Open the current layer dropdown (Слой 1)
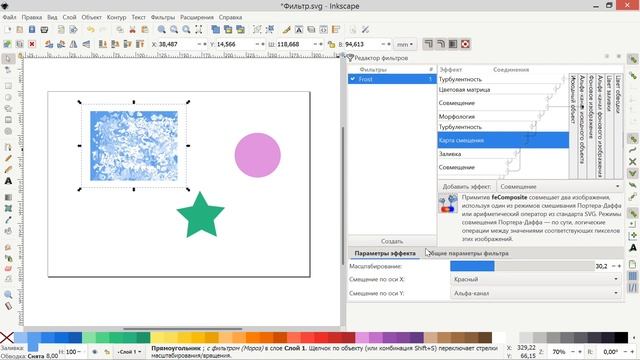 coord(129,352)
